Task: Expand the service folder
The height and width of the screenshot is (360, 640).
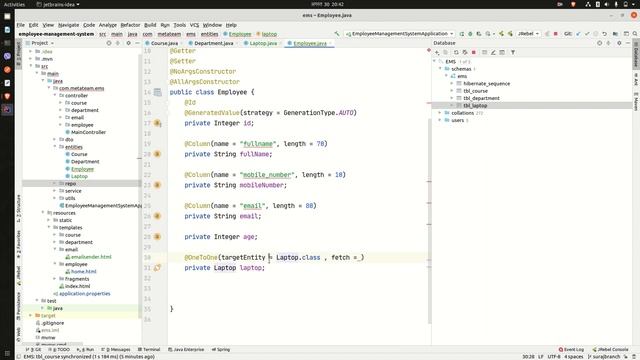Action: coord(55,191)
